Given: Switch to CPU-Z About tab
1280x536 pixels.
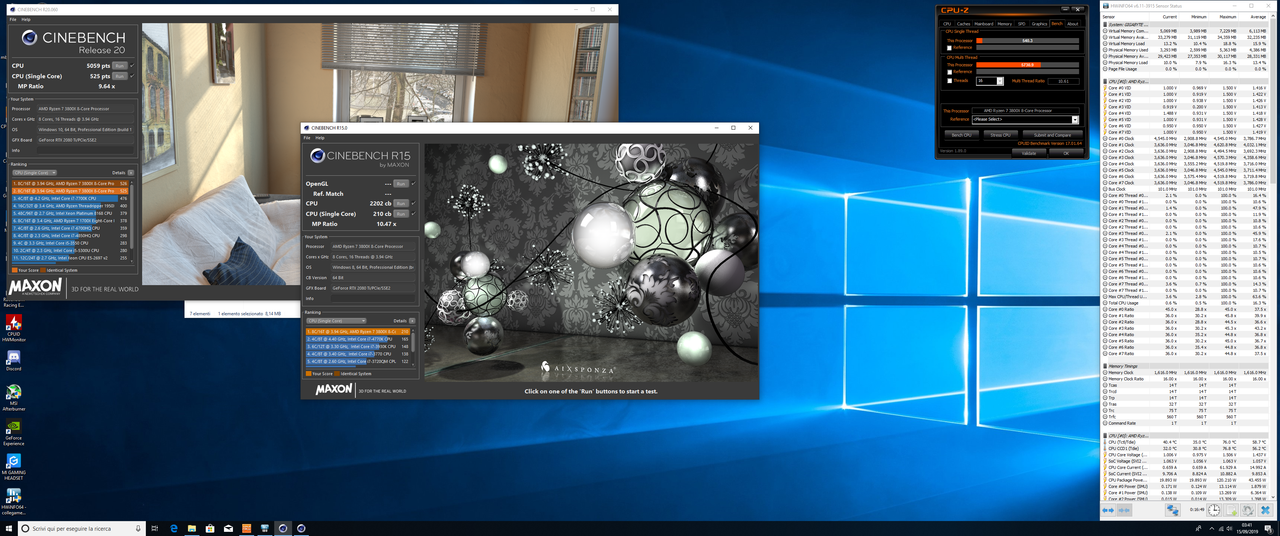Looking at the screenshot, I should [x=1072, y=23].
